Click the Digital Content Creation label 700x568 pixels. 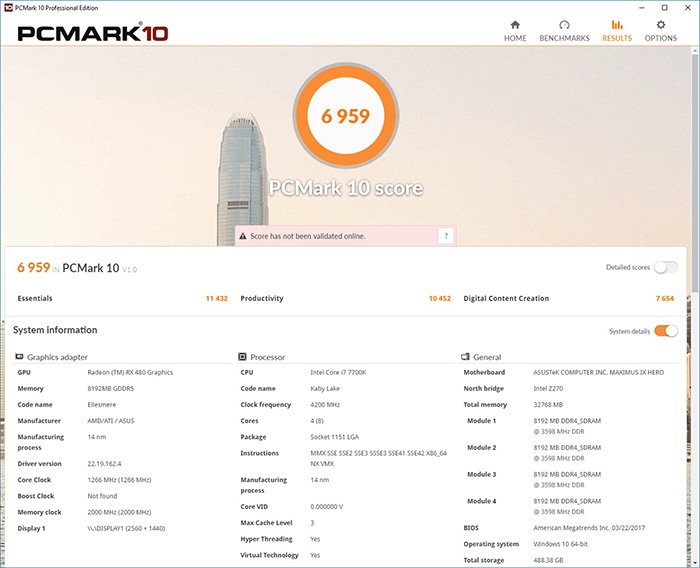pos(506,298)
